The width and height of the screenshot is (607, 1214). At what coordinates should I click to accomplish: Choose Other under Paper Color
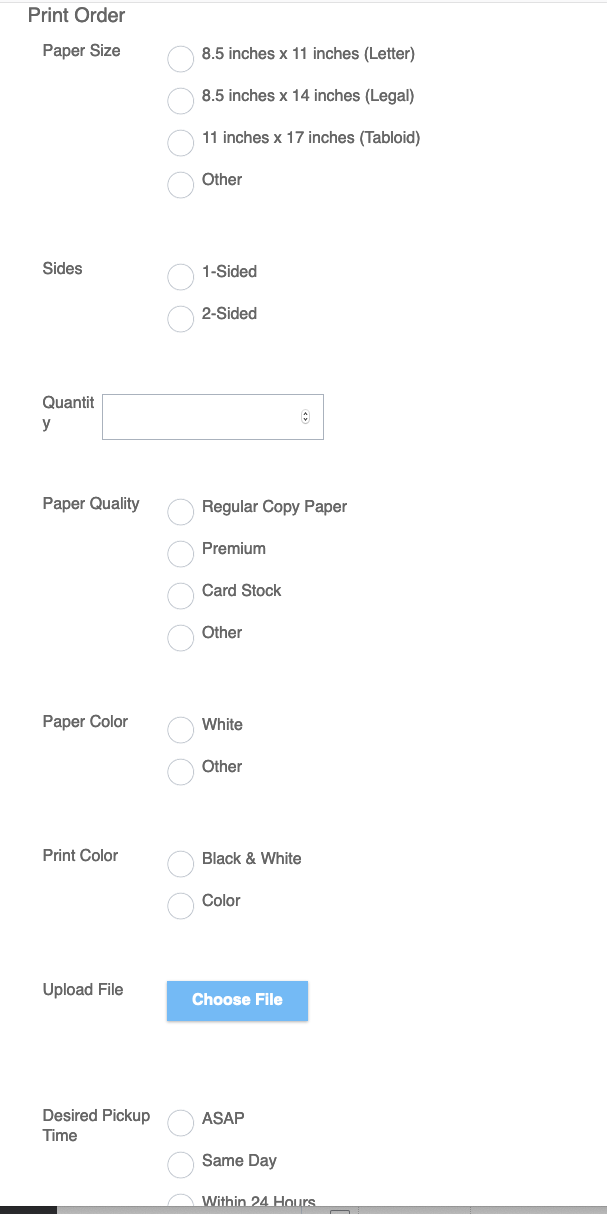pos(180,772)
